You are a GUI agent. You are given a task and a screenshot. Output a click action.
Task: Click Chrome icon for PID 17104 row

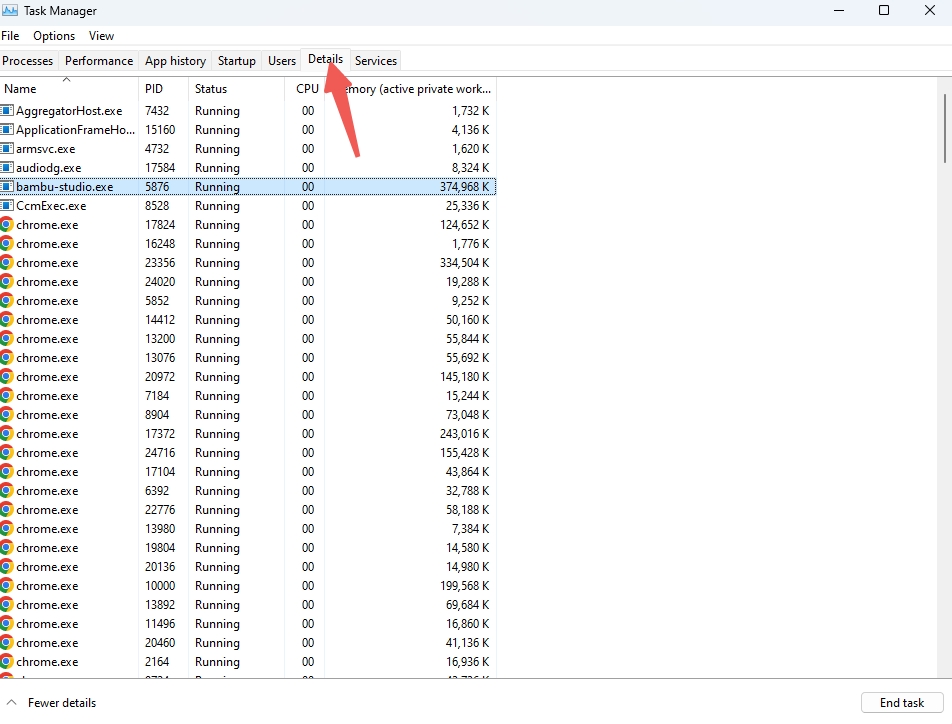[x=7, y=471]
